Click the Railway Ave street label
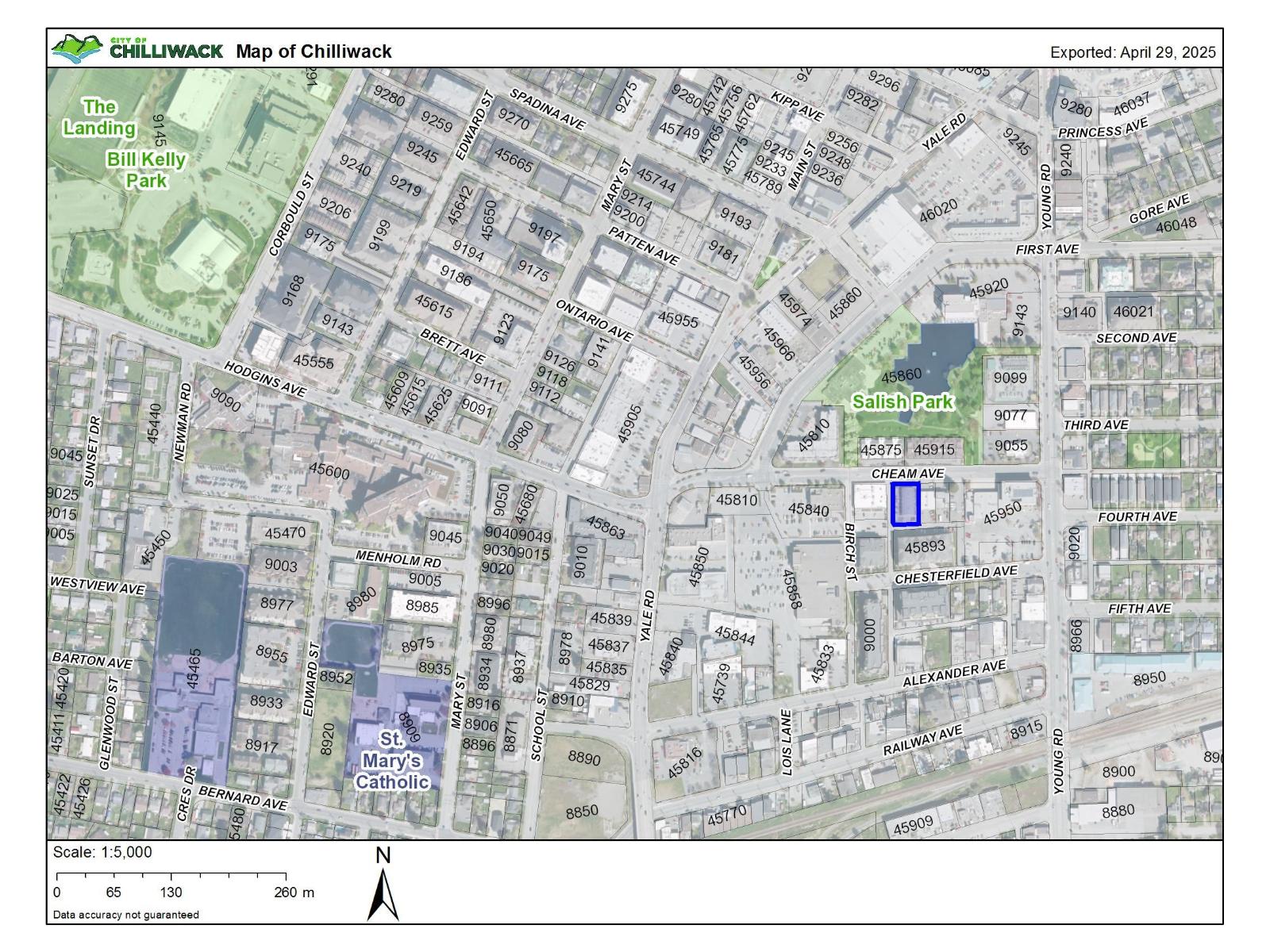The image size is (1270, 952). point(922,741)
